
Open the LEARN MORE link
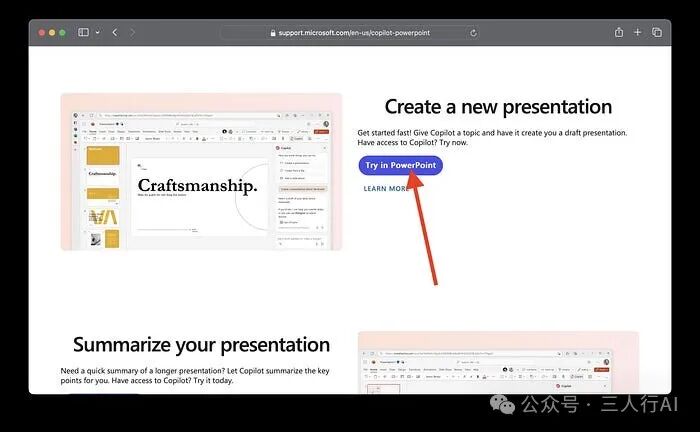click(386, 189)
